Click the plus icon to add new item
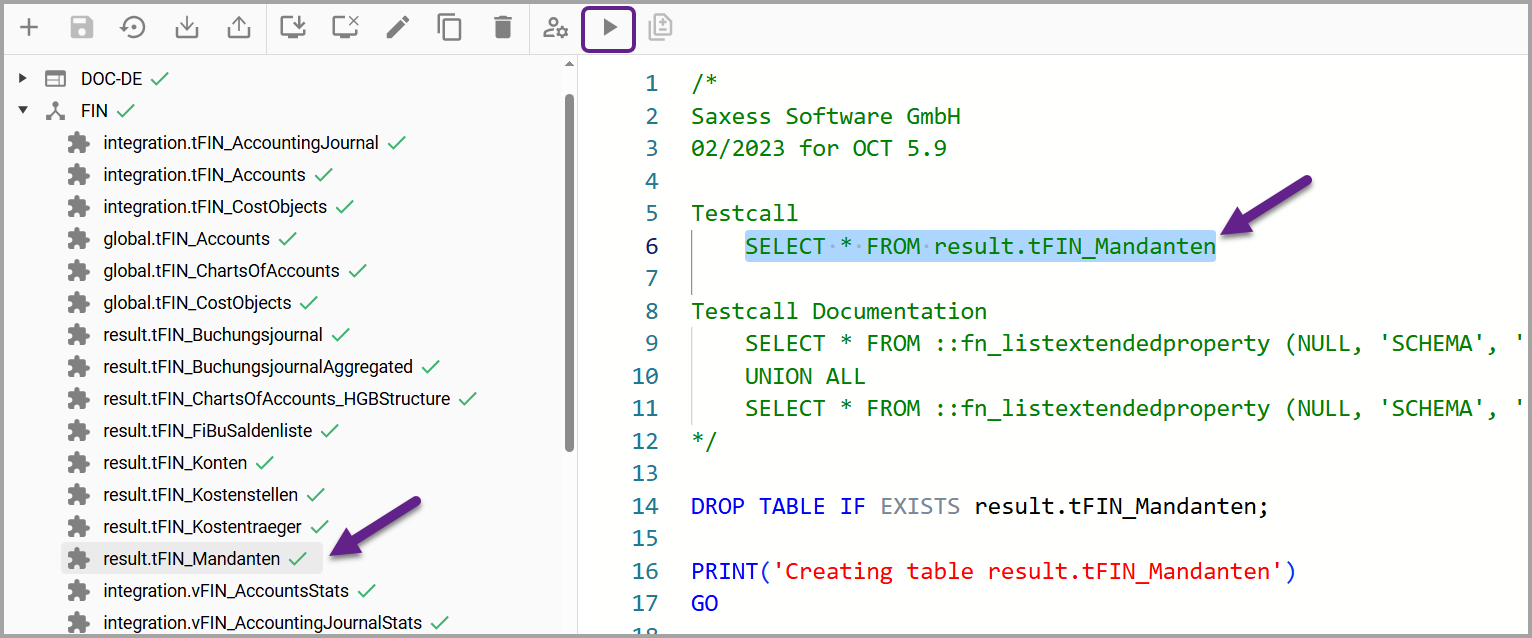1532x638 pixels. pyautogui.click(x=29, y=28)
